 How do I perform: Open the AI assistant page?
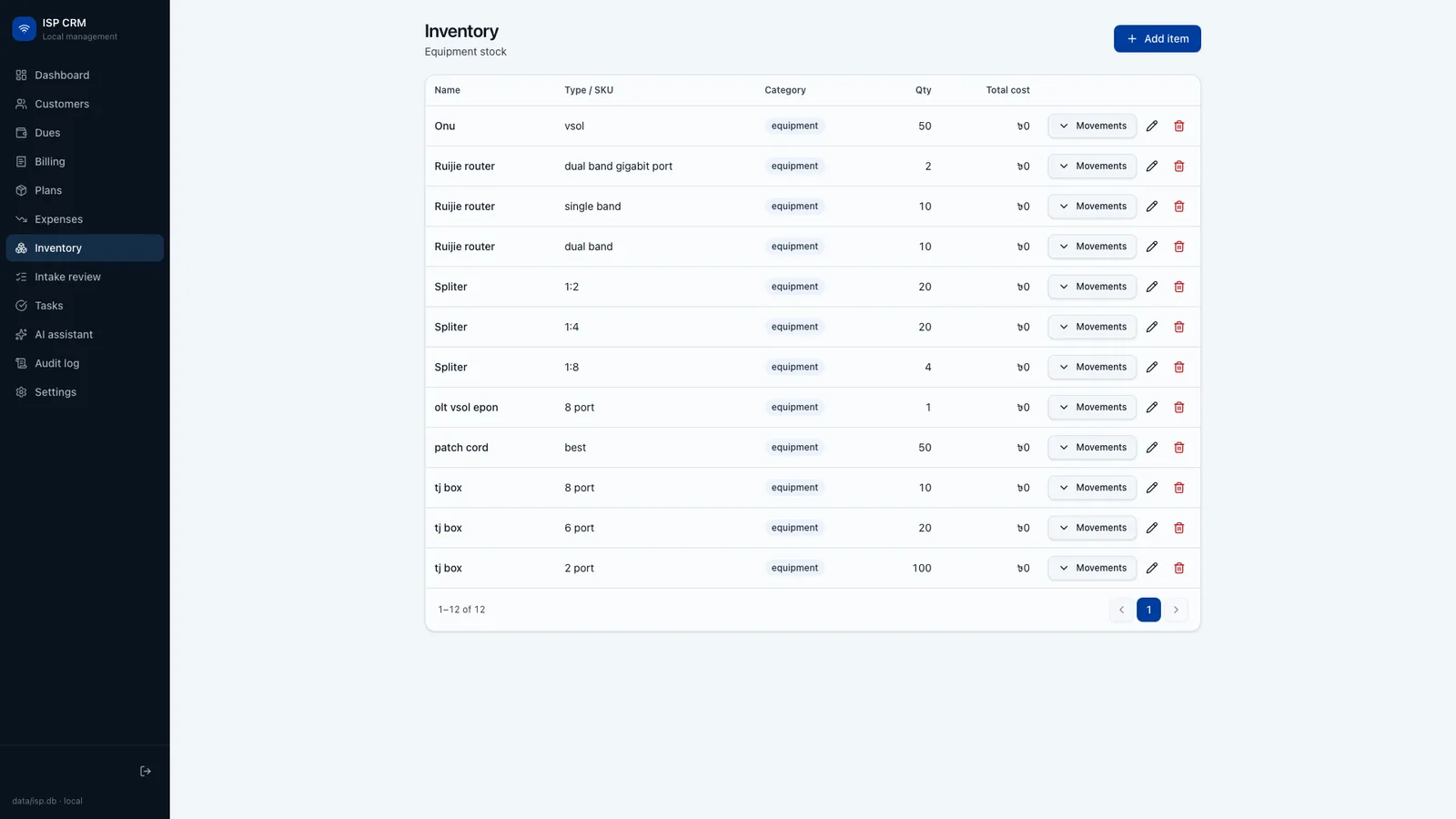[85, 334]
